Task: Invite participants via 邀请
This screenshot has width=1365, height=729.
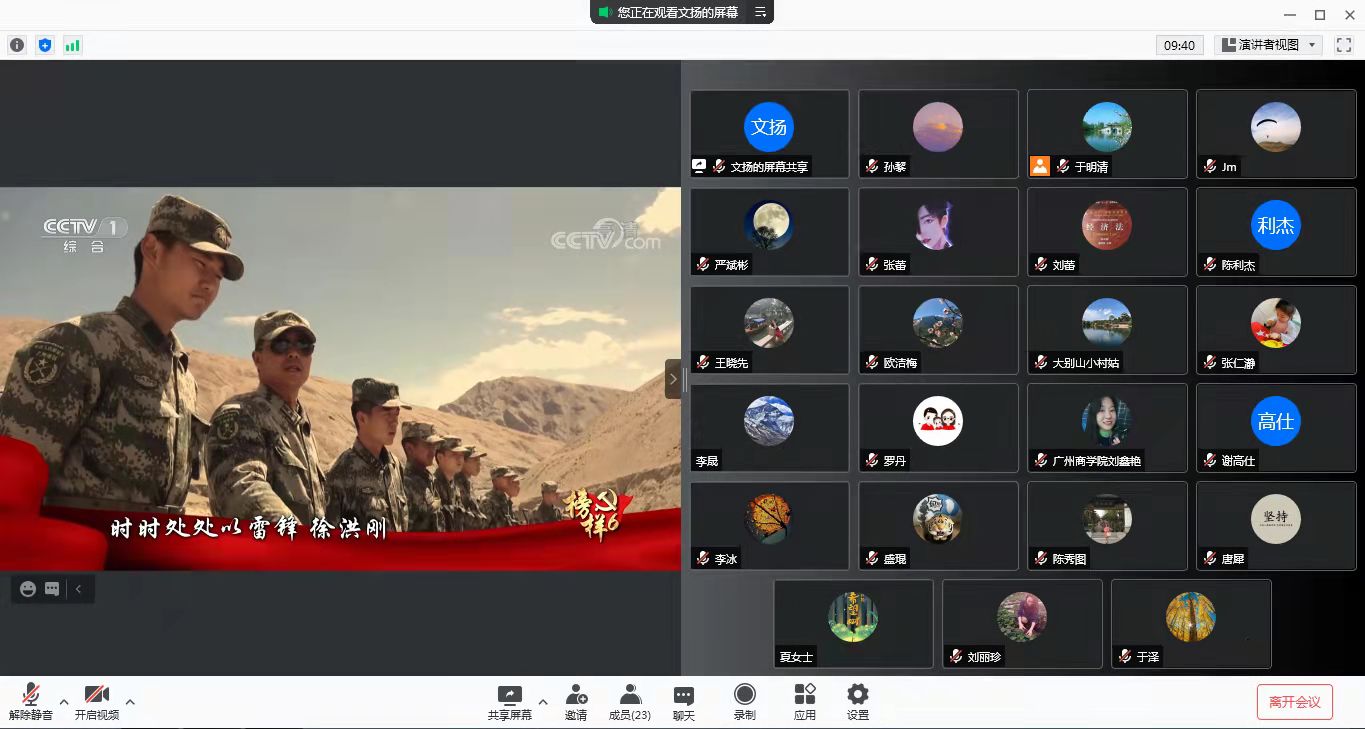Action: click(575, 700)
